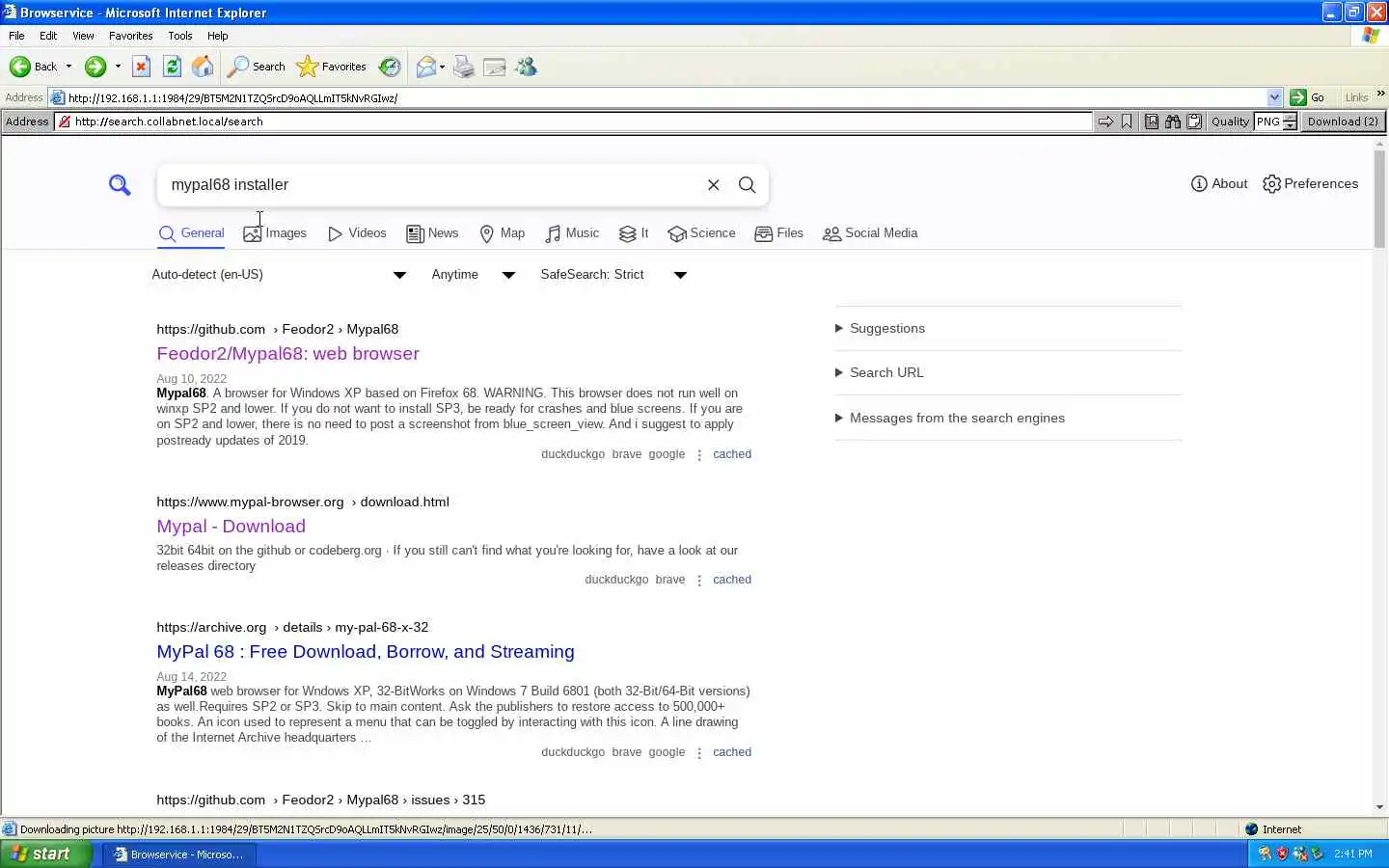
Task: Open the bookmarks list icon
Action: (1152, 122)
